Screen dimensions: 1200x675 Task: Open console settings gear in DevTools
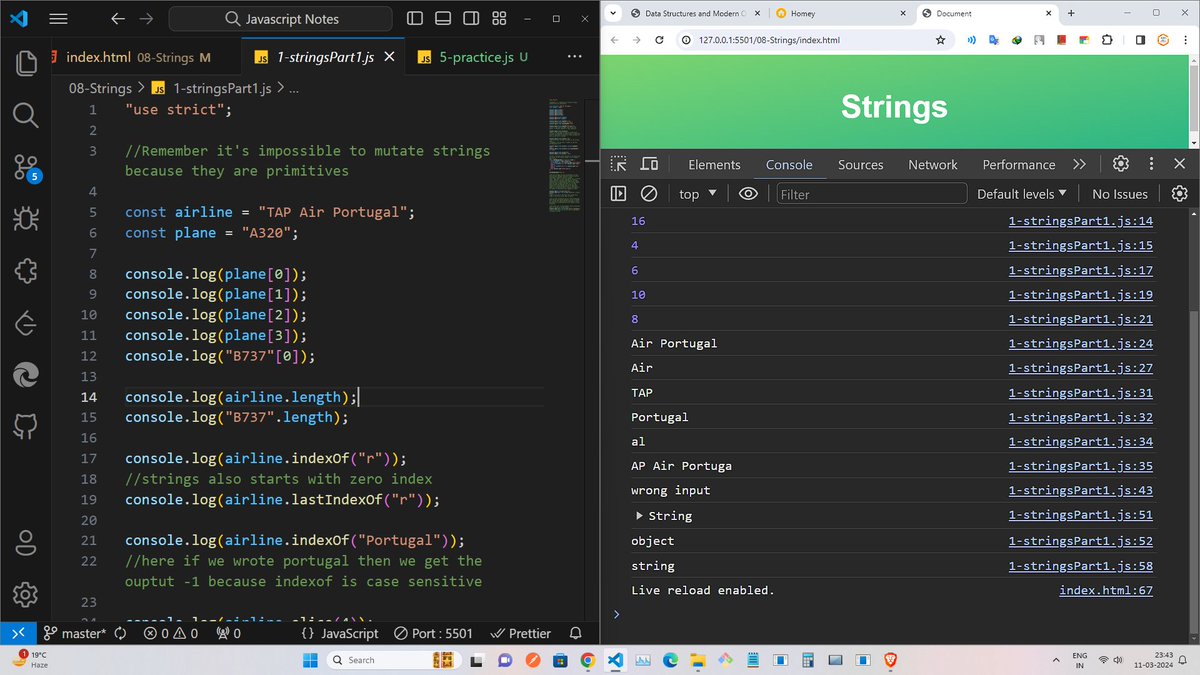[1179, 193]
